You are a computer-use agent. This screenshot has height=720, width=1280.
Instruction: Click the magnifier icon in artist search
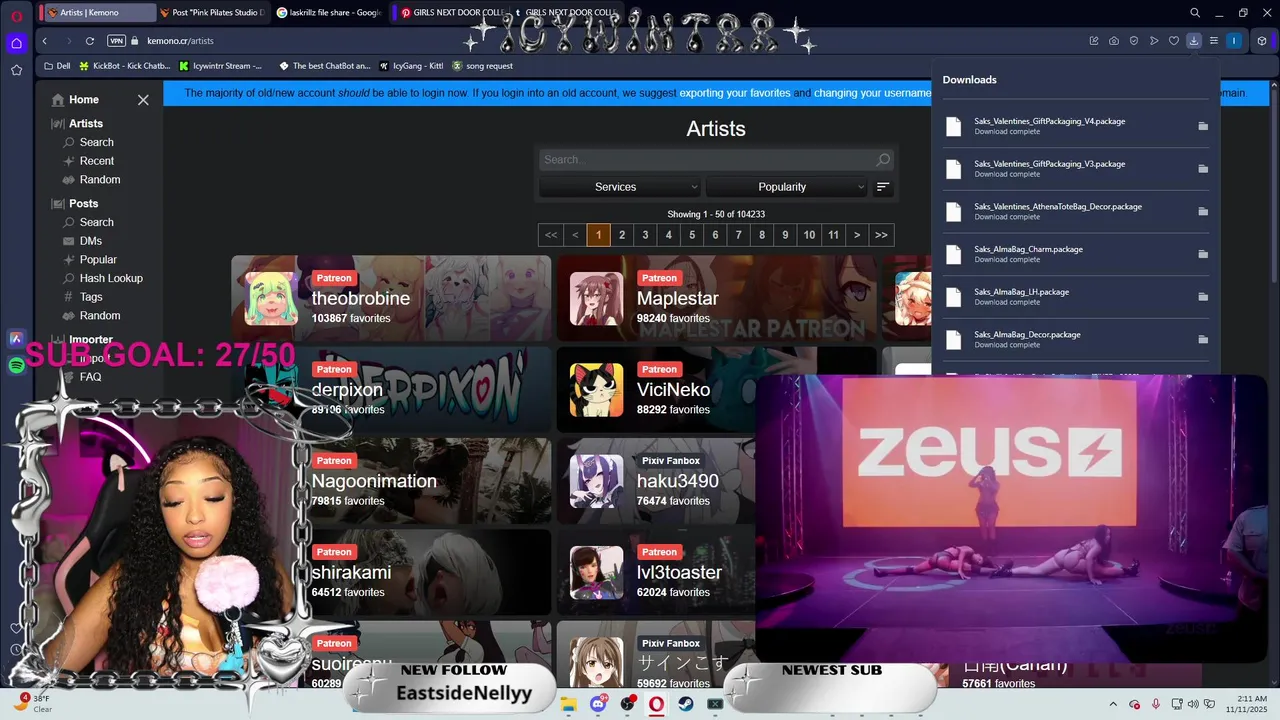[883, 160]
